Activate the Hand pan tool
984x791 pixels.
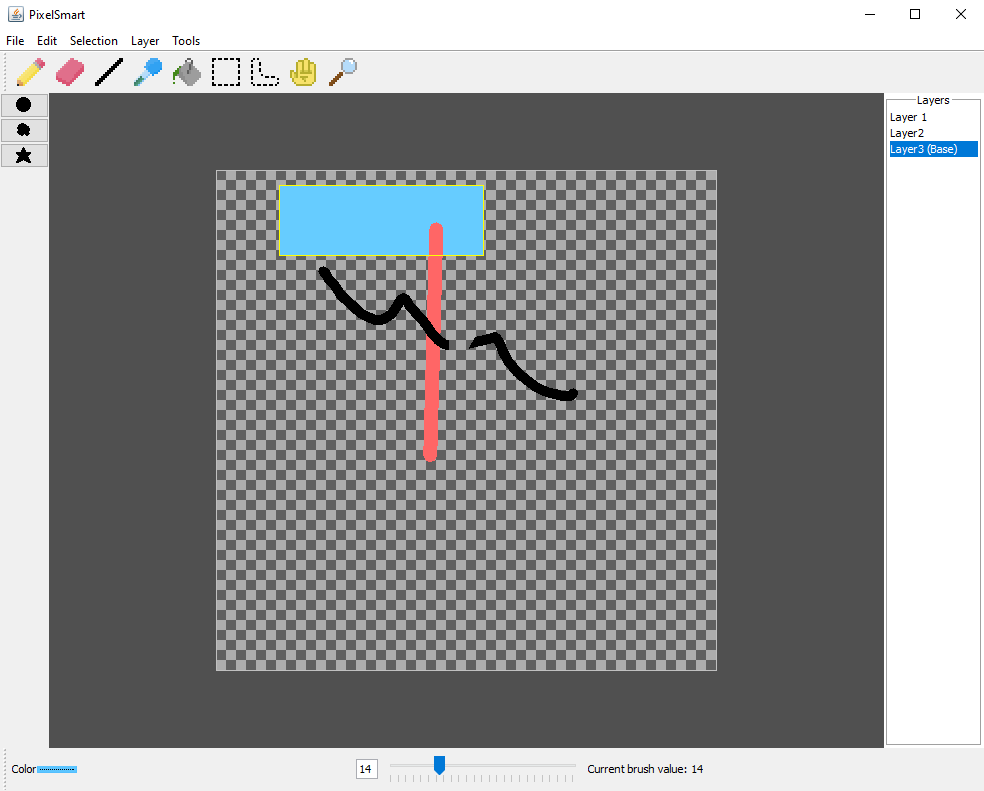point(303,72)
